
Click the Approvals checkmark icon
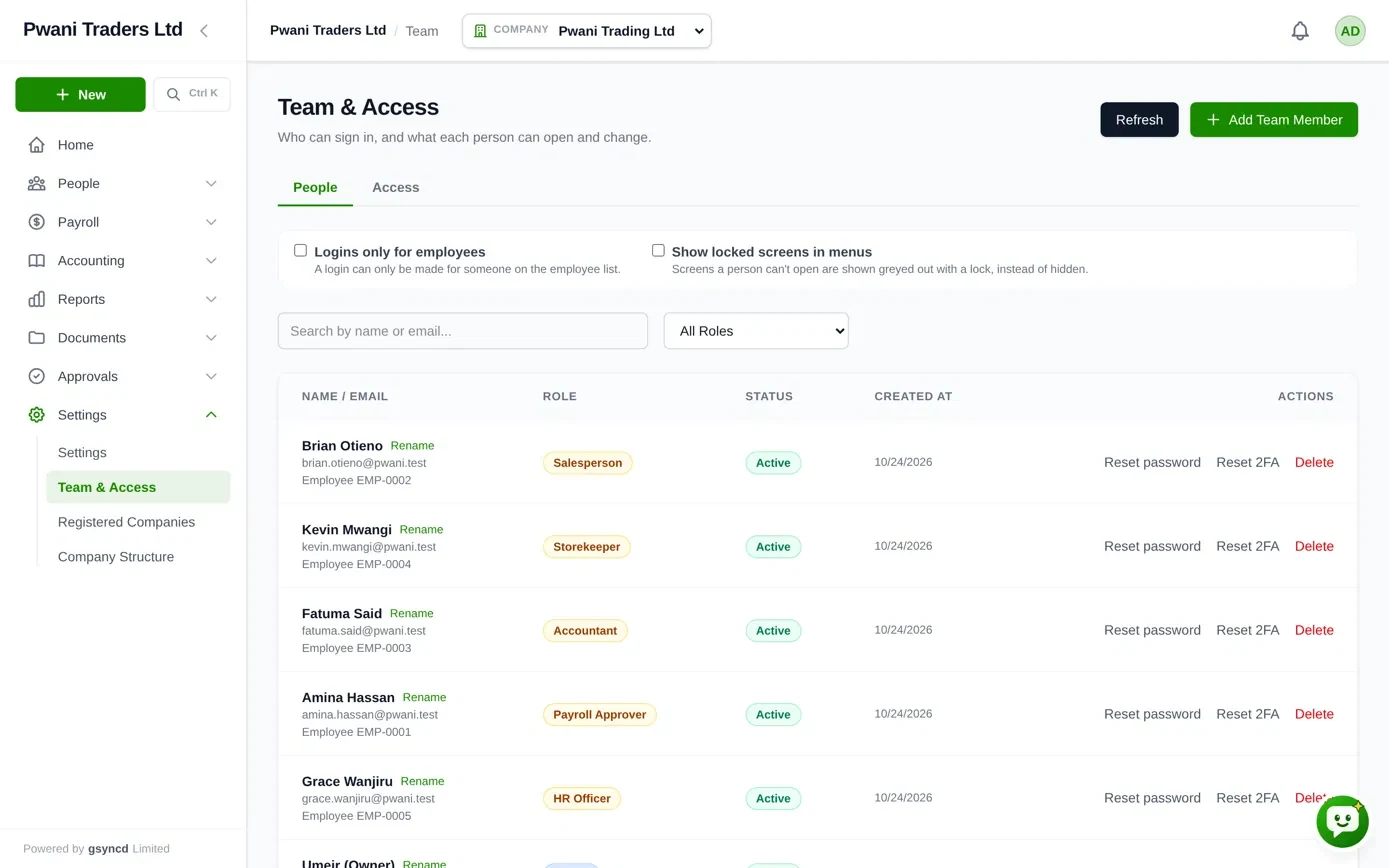(x=37, y=376)
